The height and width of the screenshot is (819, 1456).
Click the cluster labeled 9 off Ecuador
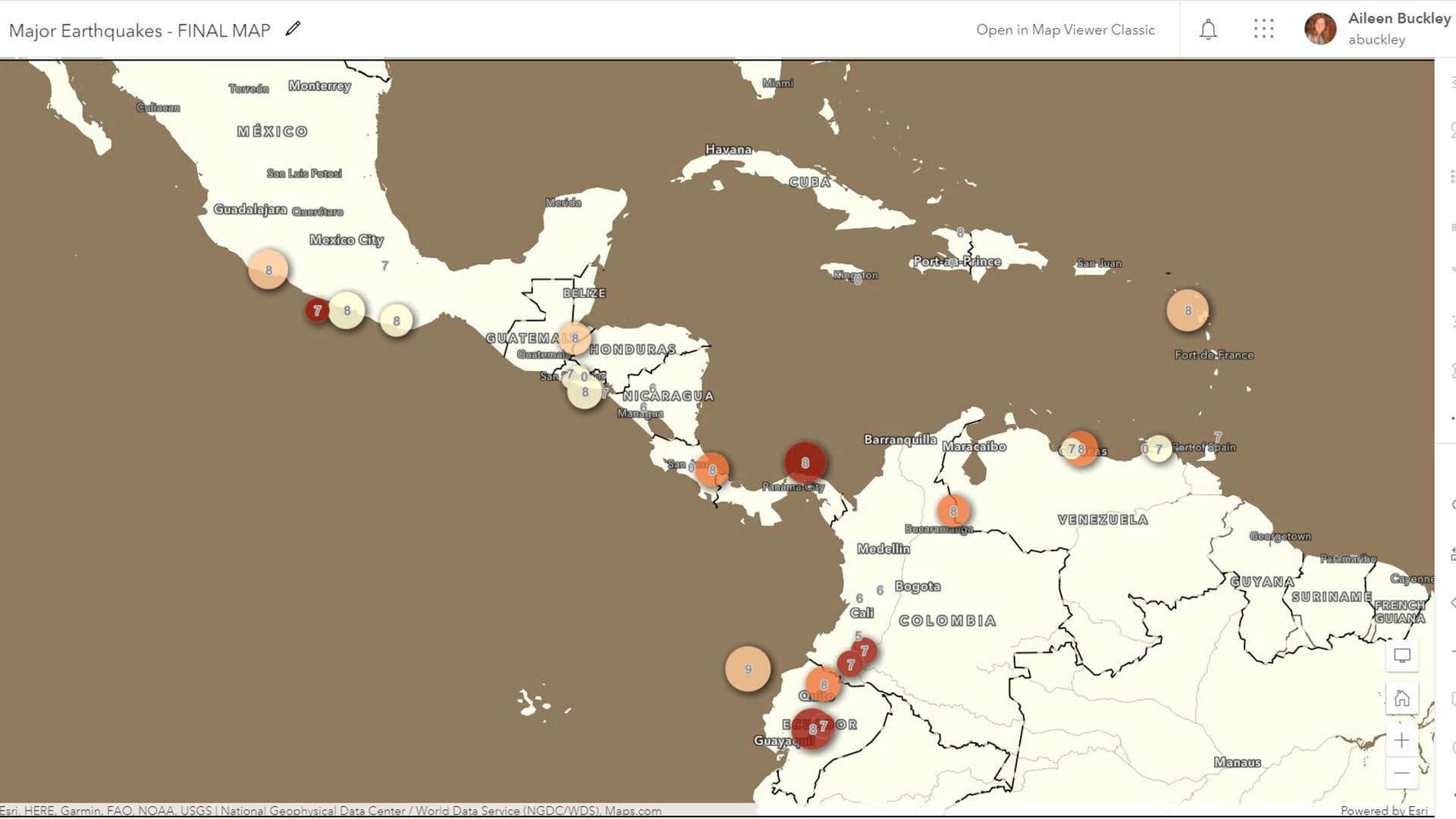pos(748,669)
